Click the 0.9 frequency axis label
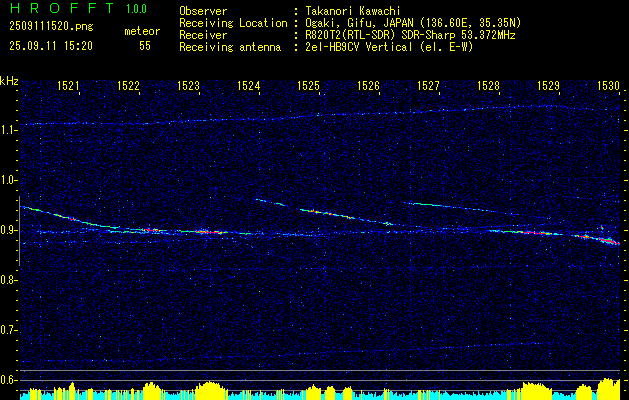629x400 pixels. pos(6,231)
